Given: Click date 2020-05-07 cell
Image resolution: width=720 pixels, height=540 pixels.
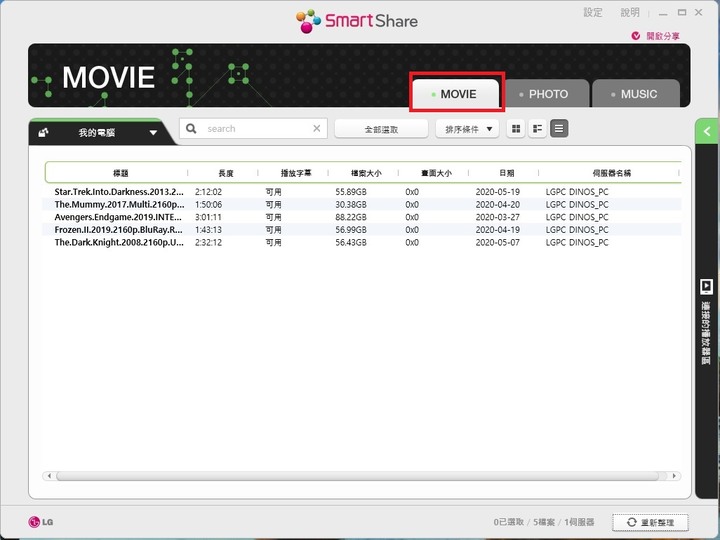Looking at the screenshot, I should pyautogui.click(x=497, y=242).
